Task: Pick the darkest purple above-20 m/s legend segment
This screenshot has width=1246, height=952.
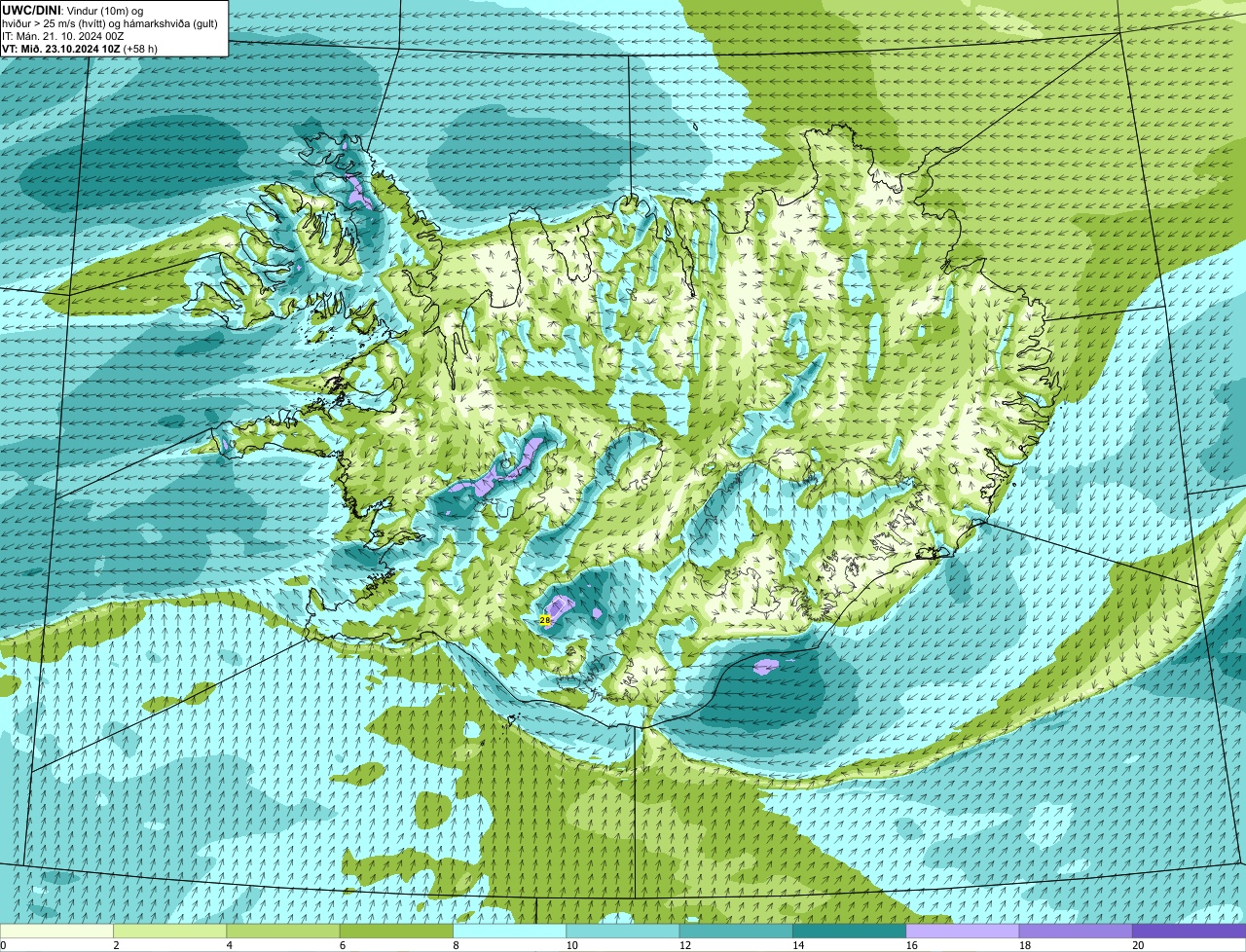Action: tap(1189, 931)
